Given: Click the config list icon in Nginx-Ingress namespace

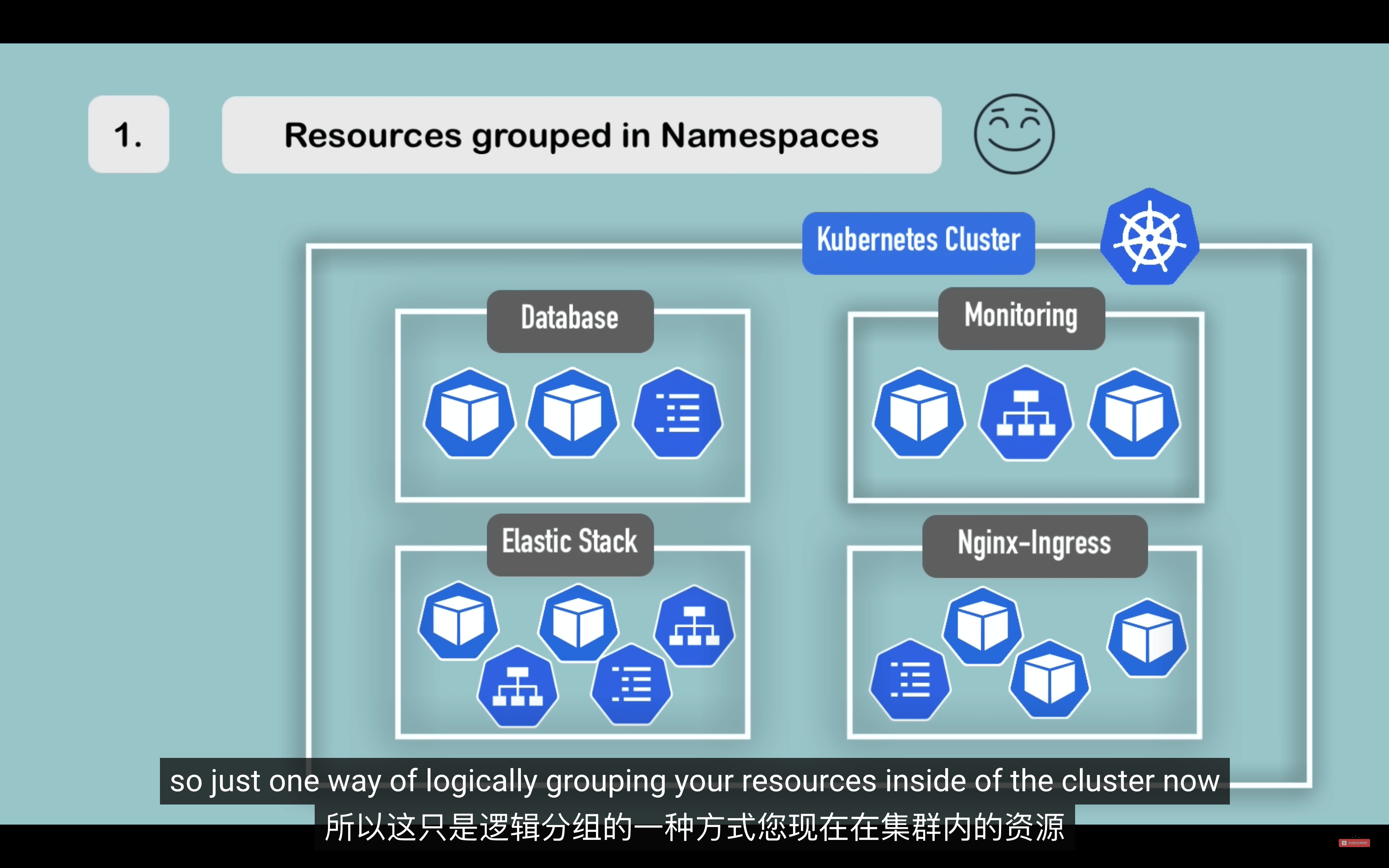Looking at the screenshot, I should tap(910, 680).
